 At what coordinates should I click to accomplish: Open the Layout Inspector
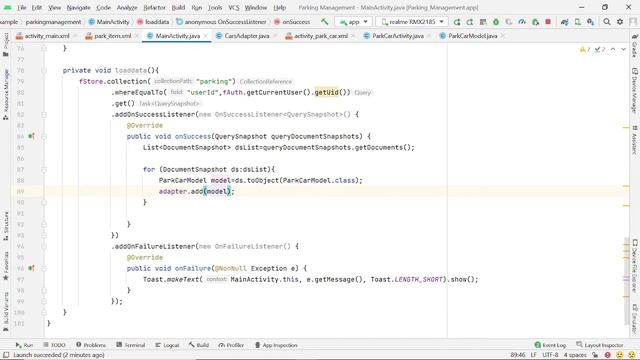[x=600, y=345]
